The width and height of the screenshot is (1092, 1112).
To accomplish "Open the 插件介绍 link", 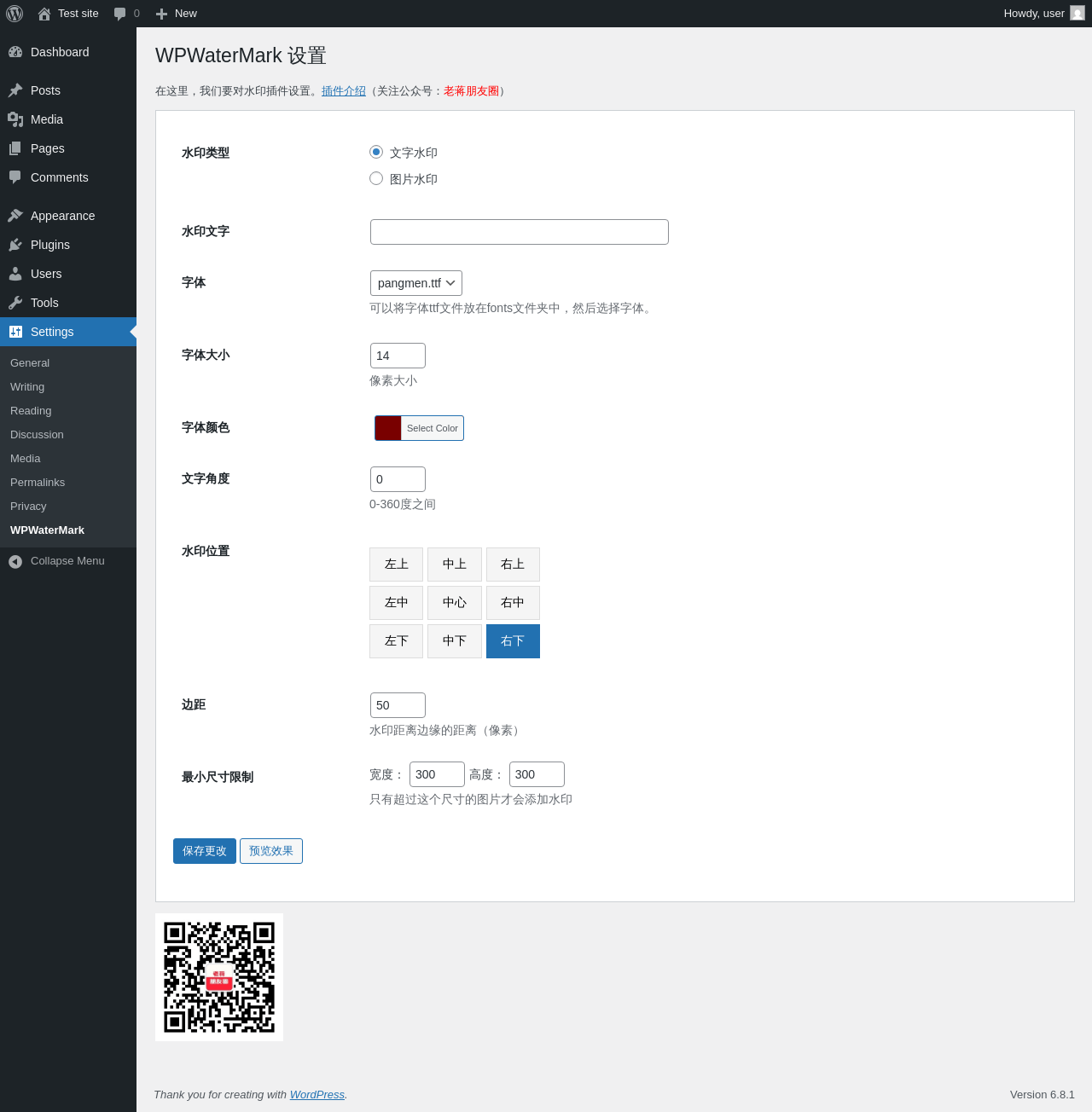I will click(x=344, y=91).
